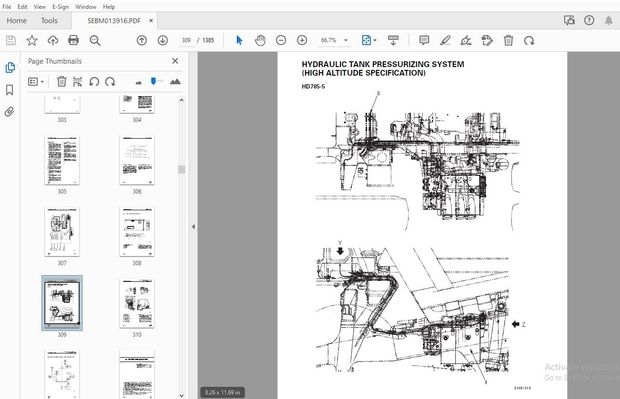Viewport: 620px width, 399px height.
Task: Select page 309 thumbnail
Action: pyautogui.click(x=62, y=303)
